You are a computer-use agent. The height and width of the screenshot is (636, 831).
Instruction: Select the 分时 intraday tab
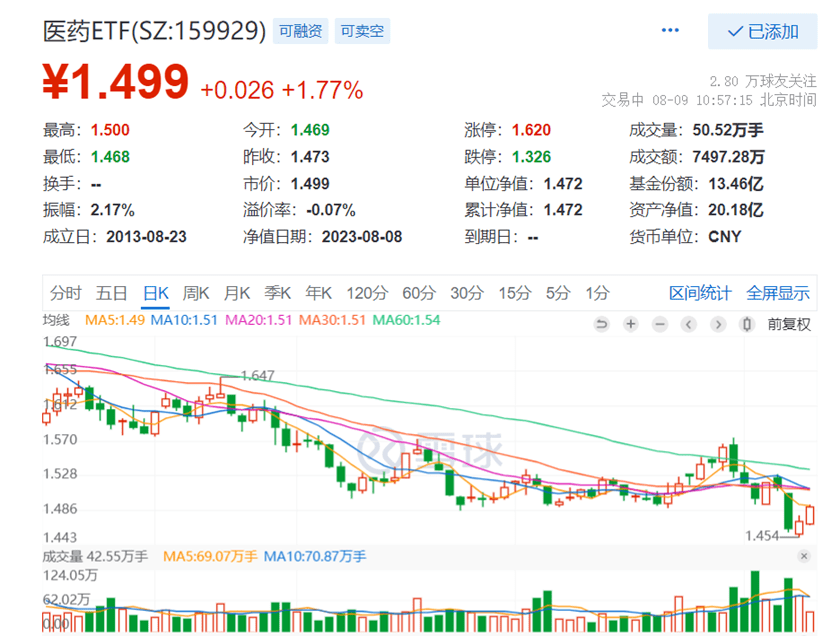tap(66, 293)
